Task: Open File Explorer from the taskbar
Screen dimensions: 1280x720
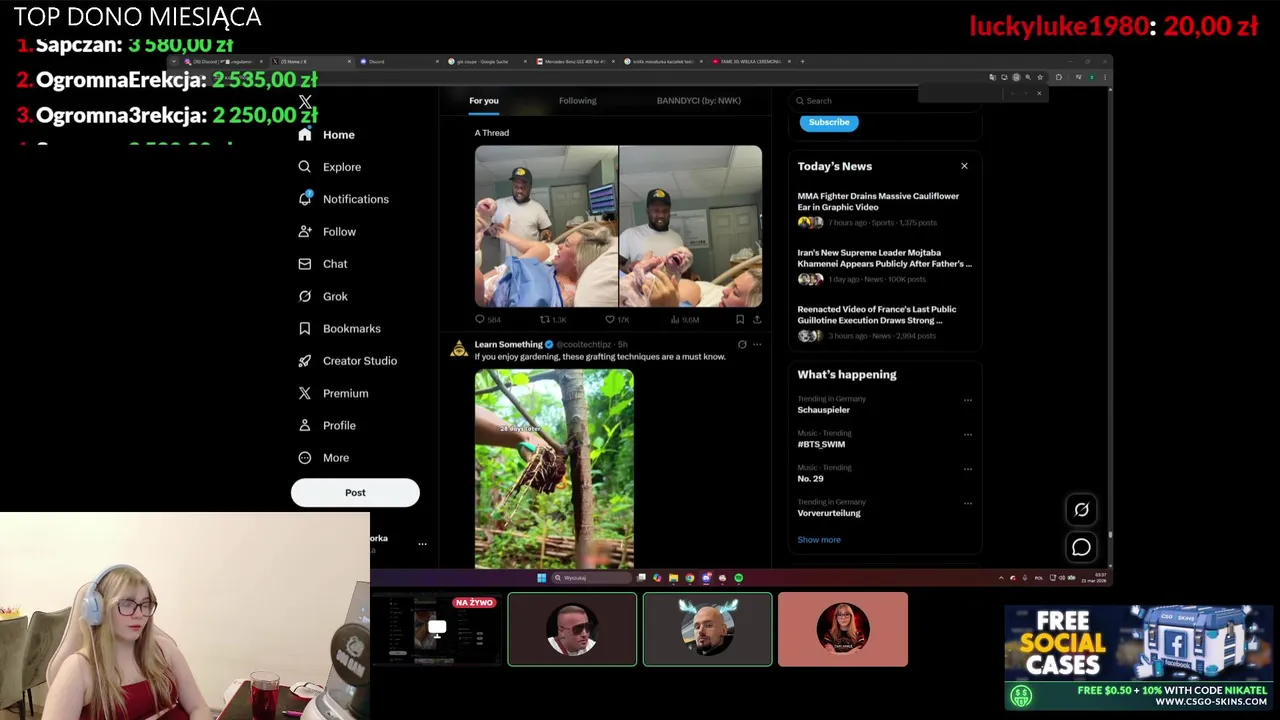Action: click(x=673, y=578)
